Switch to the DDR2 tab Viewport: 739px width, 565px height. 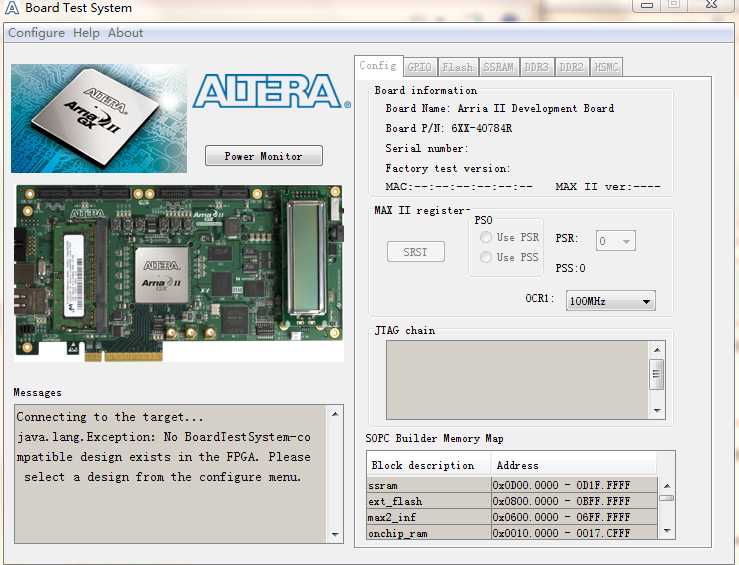[x=572, y=67]
